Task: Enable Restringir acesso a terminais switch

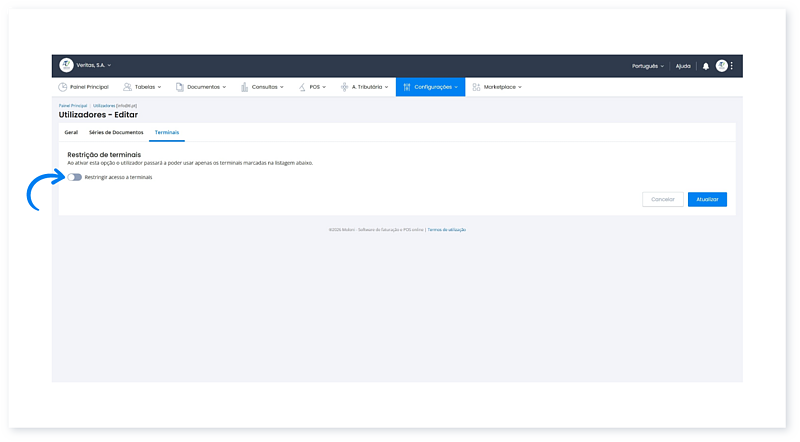Action: pyautogui.click(x=75, y=177)
